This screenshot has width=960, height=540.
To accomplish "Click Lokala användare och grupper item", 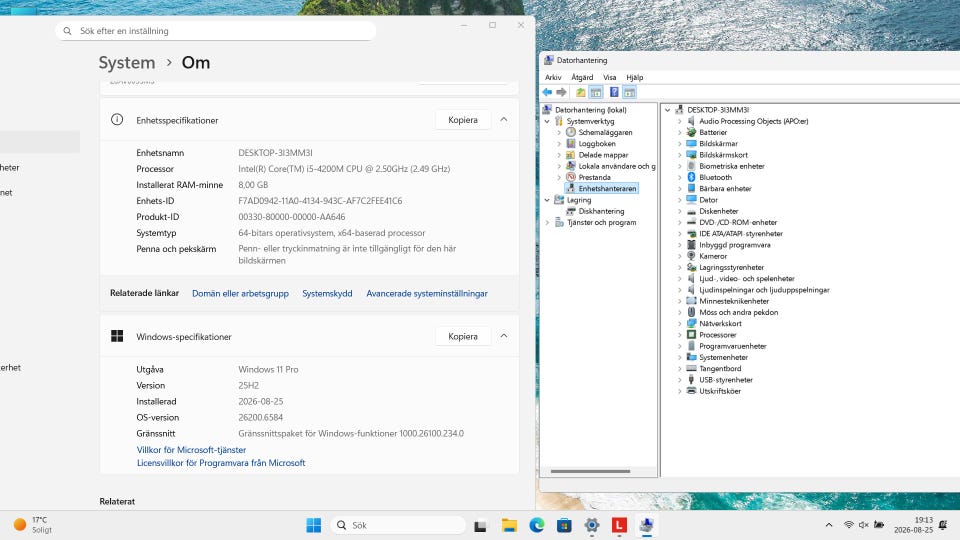I will pos(617,166).
